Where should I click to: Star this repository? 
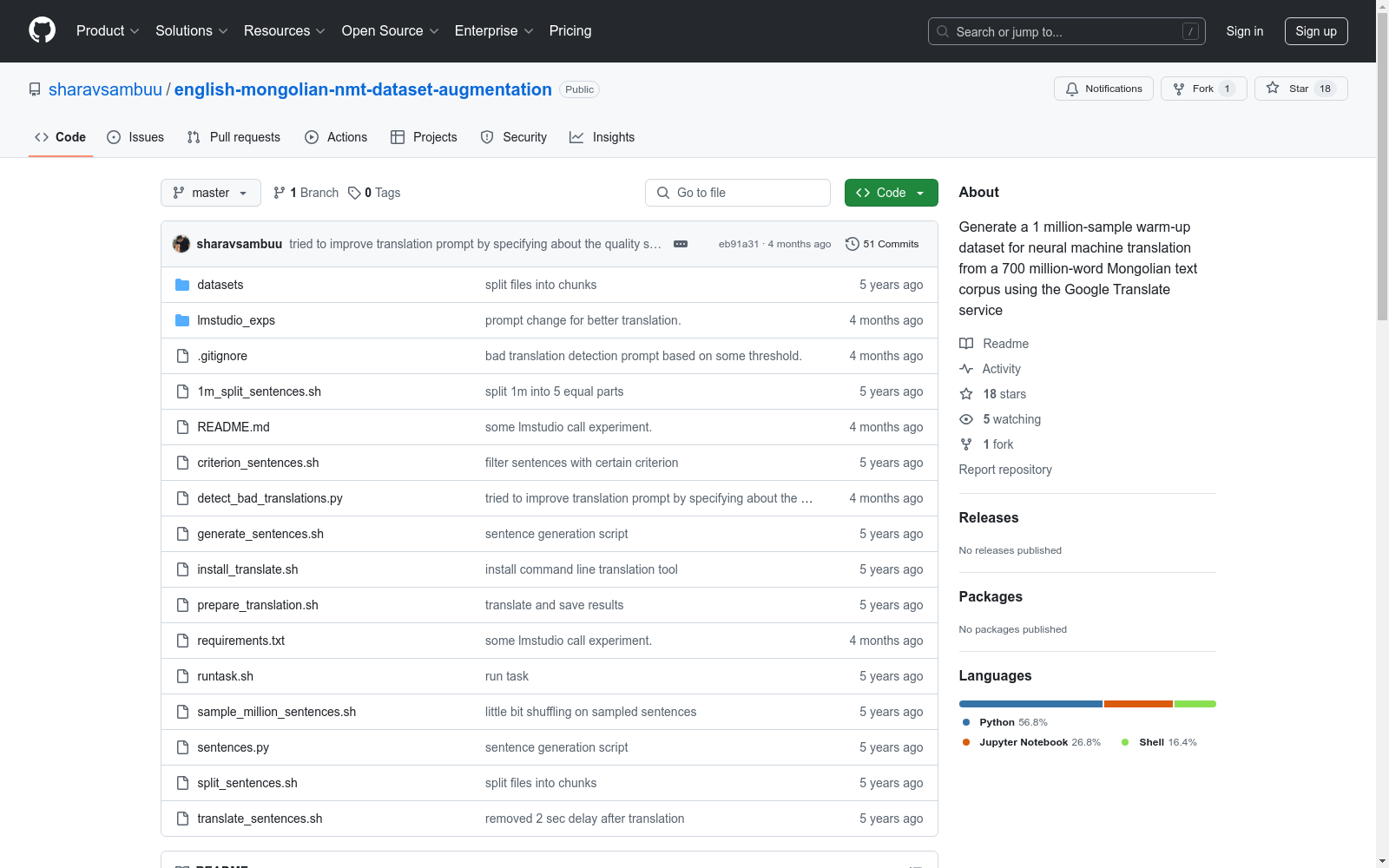pyautogui.click(x=1300, y=89)
